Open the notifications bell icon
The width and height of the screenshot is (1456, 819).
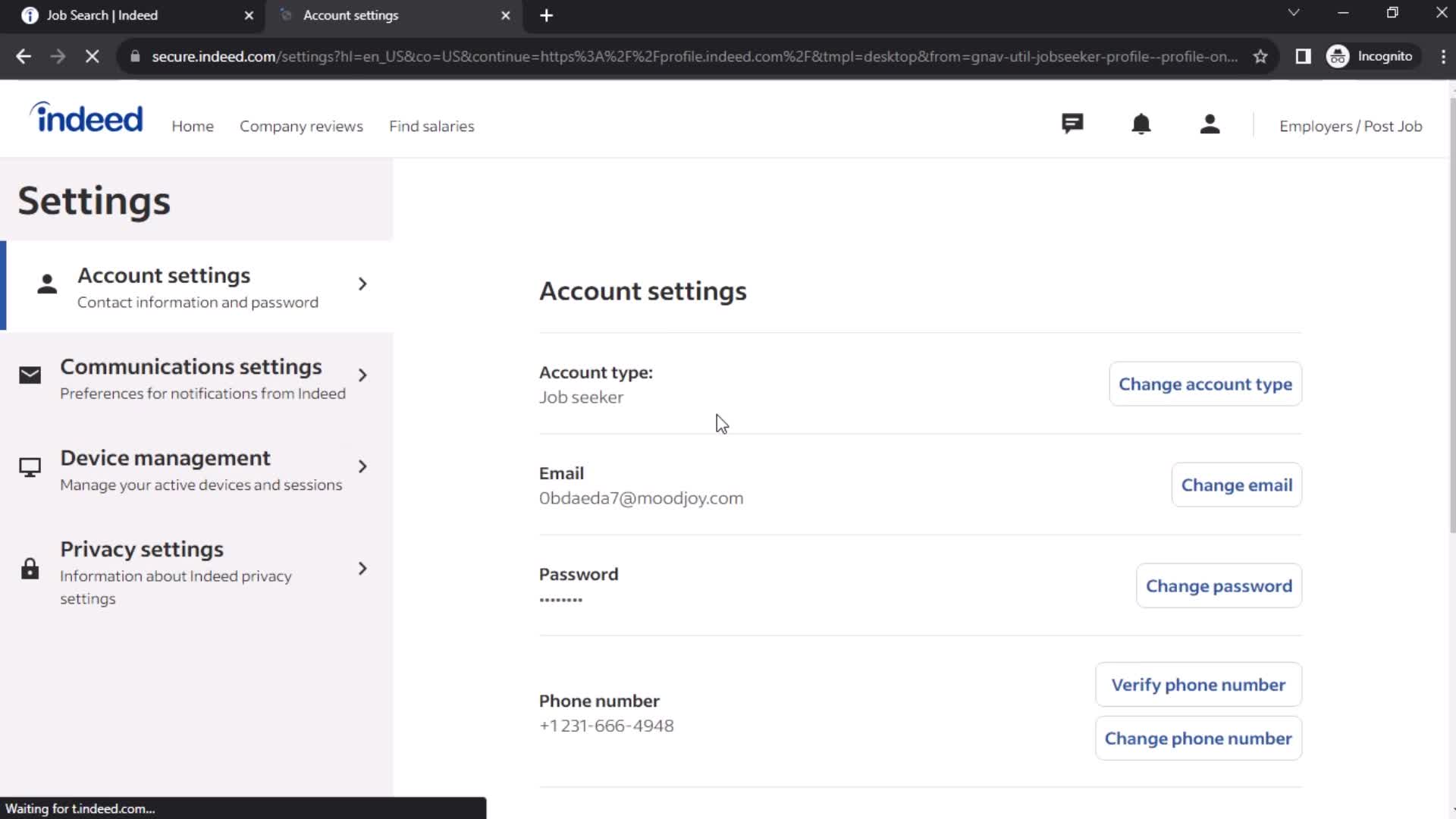(x=1141, y=124)
